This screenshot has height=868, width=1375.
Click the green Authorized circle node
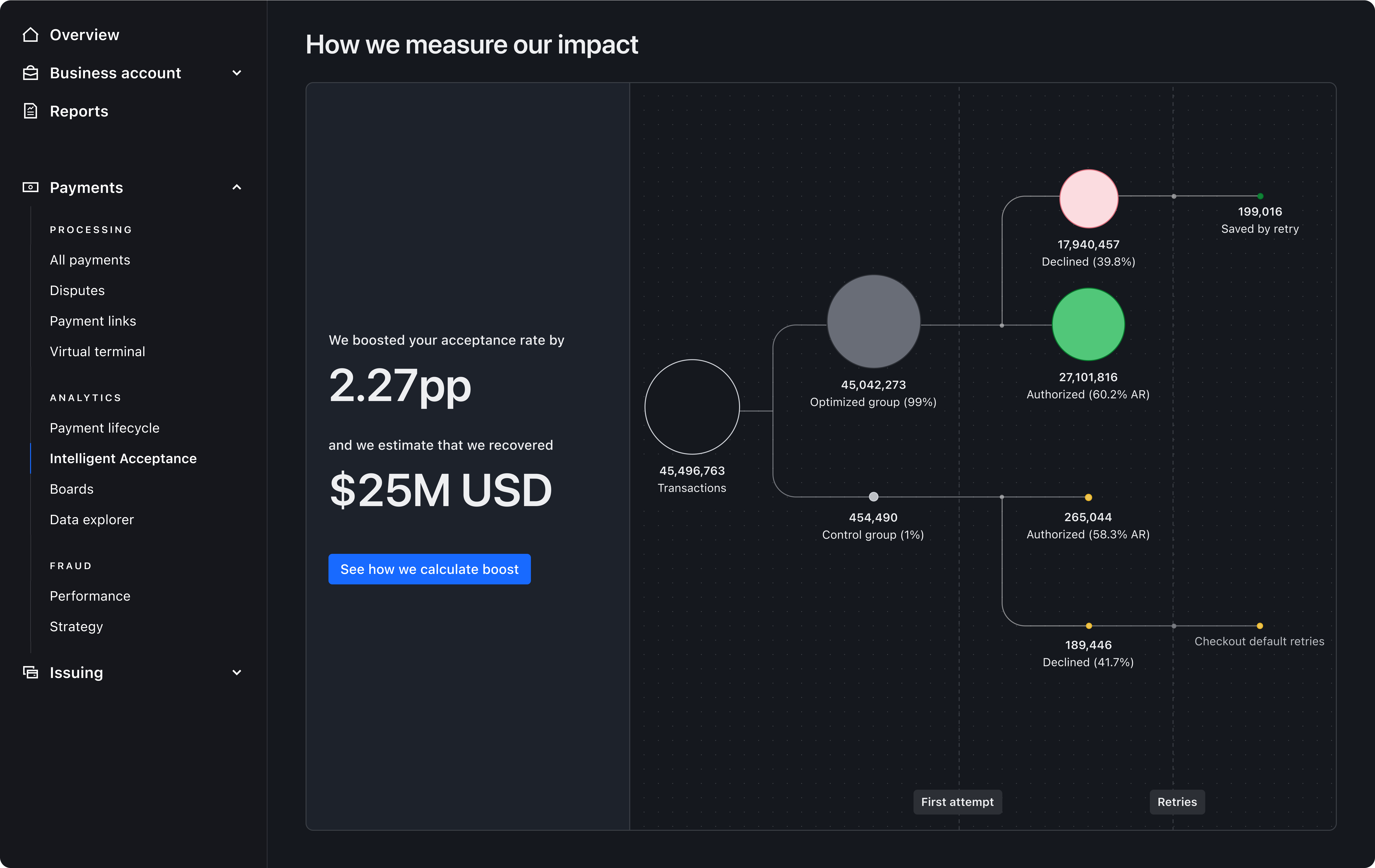pyautogui.click(x=1088, y=324)
